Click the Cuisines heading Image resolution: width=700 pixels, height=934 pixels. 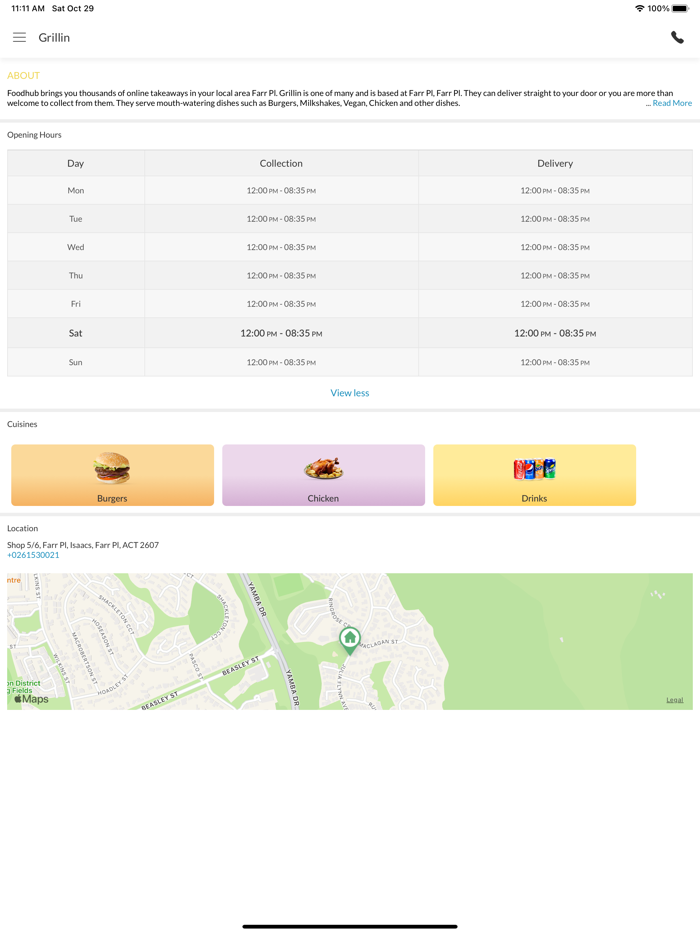(x=22, y=424)
